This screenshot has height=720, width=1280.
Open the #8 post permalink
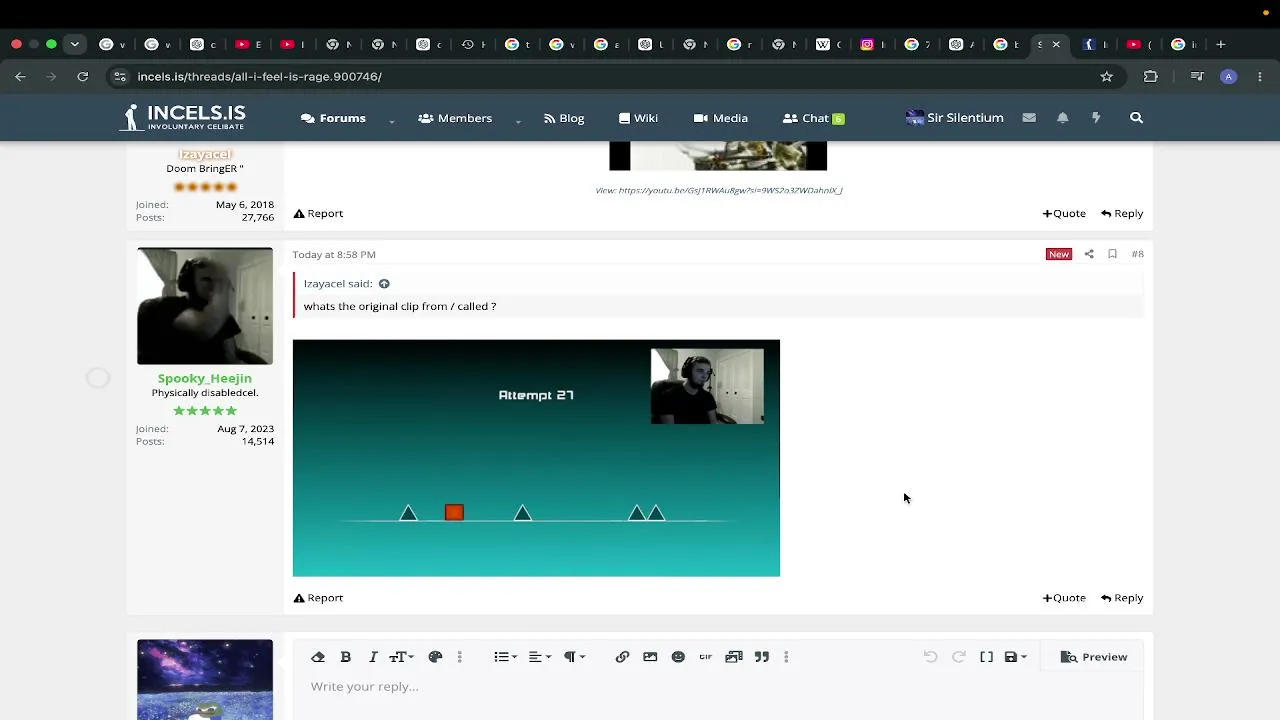[x=1137, y=254]
